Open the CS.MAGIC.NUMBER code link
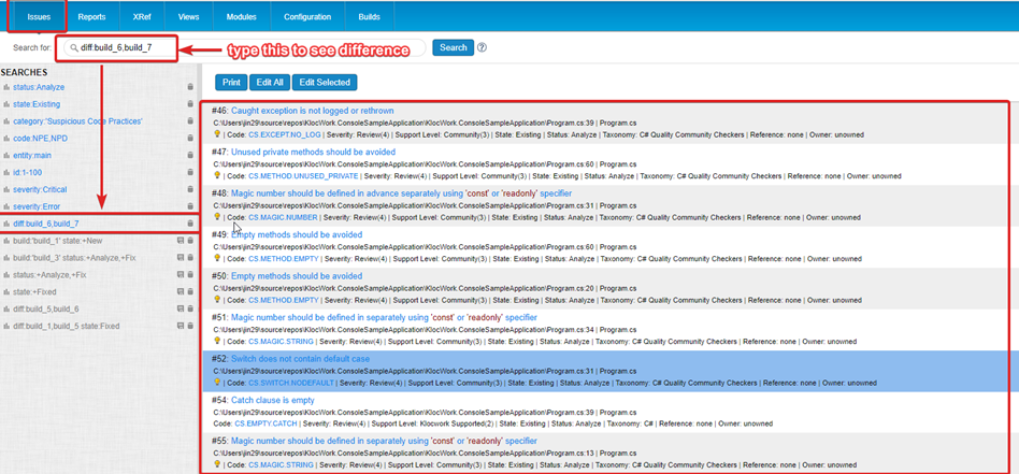The height and width of the screenshot is (474, 1019). [x=283, y=218]
